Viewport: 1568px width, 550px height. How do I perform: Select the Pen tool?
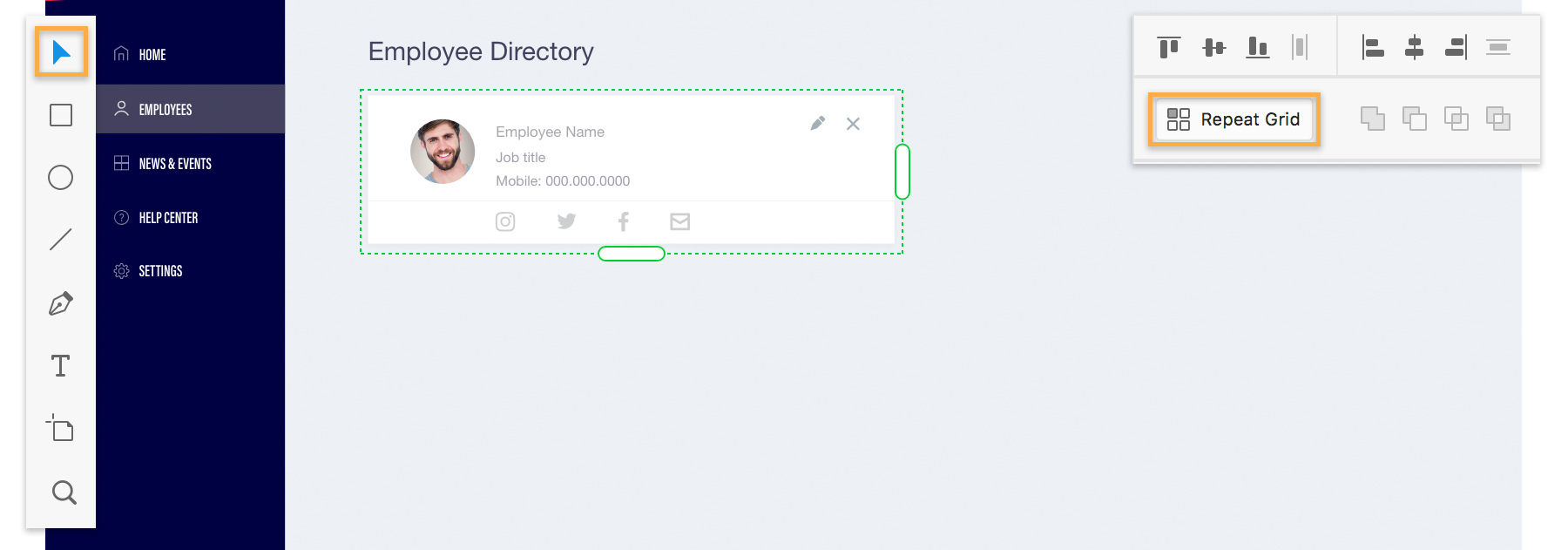click(61, 303)
